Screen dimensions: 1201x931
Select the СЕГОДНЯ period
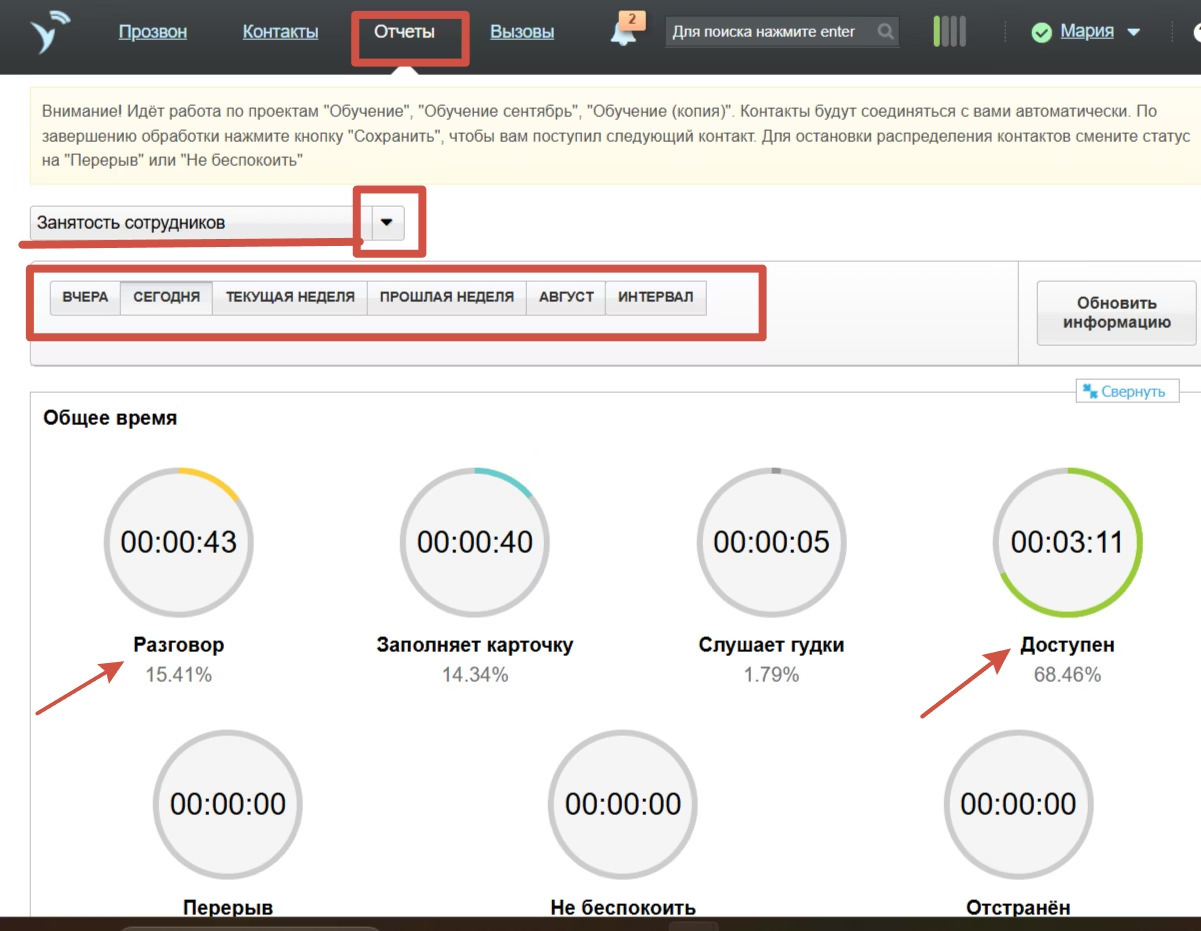(166, 297)
